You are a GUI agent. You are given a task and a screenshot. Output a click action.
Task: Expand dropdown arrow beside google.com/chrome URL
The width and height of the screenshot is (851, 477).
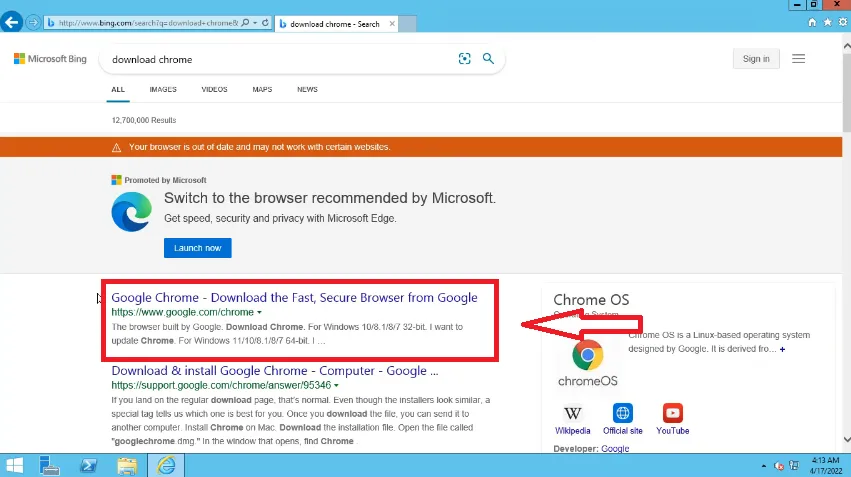point(259,313)
